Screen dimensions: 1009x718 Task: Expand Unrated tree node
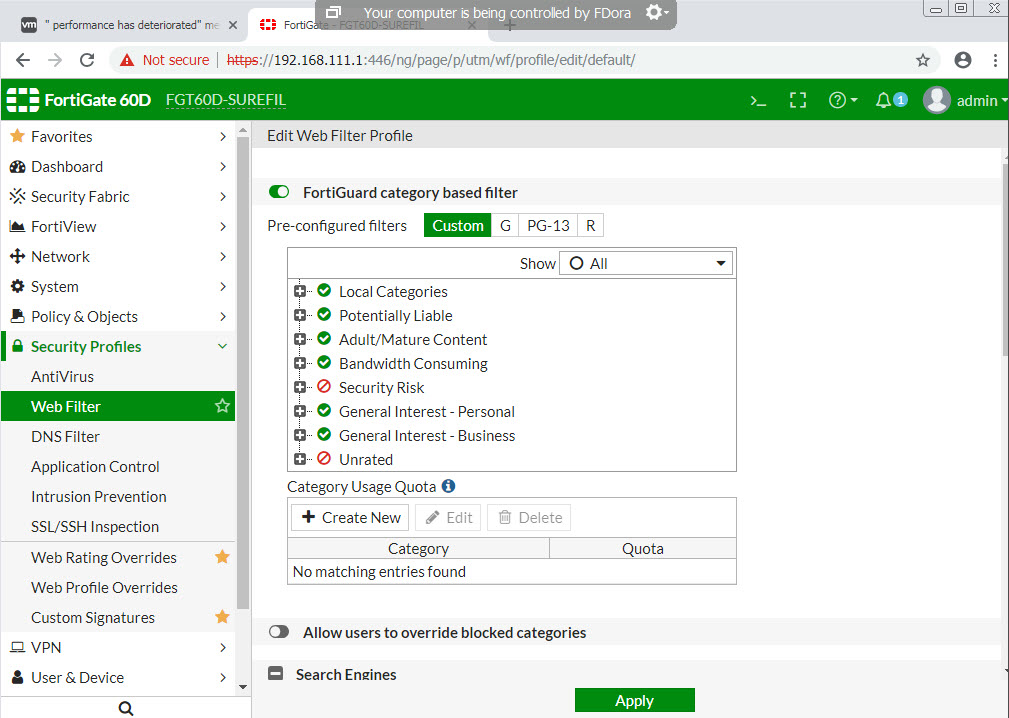[300, 459]
